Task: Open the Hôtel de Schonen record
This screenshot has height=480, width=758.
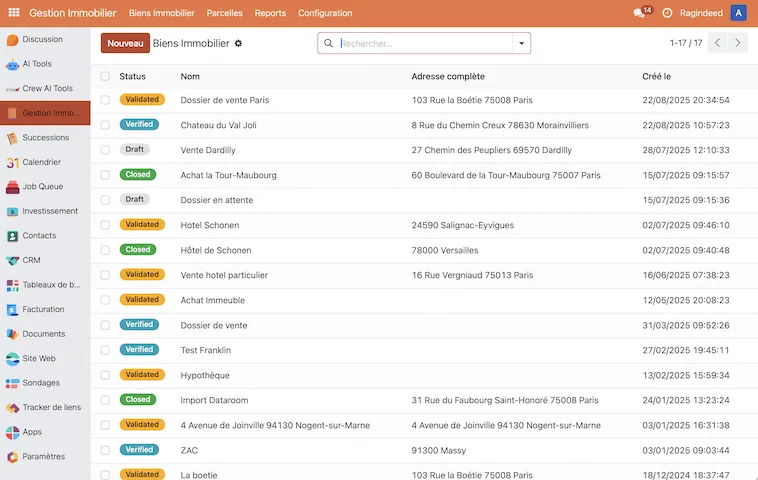Action: click(x=216, y=250)
